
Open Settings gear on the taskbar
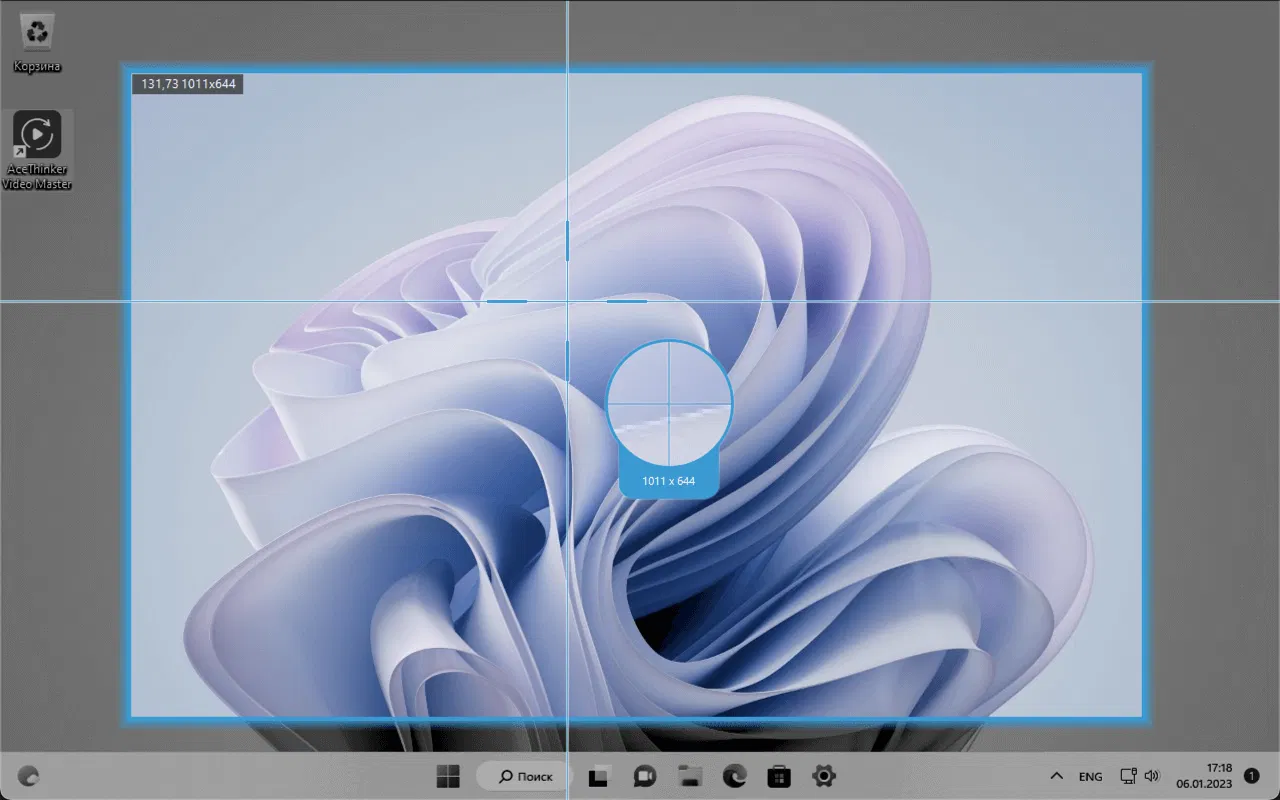click(x=824, y=776)
